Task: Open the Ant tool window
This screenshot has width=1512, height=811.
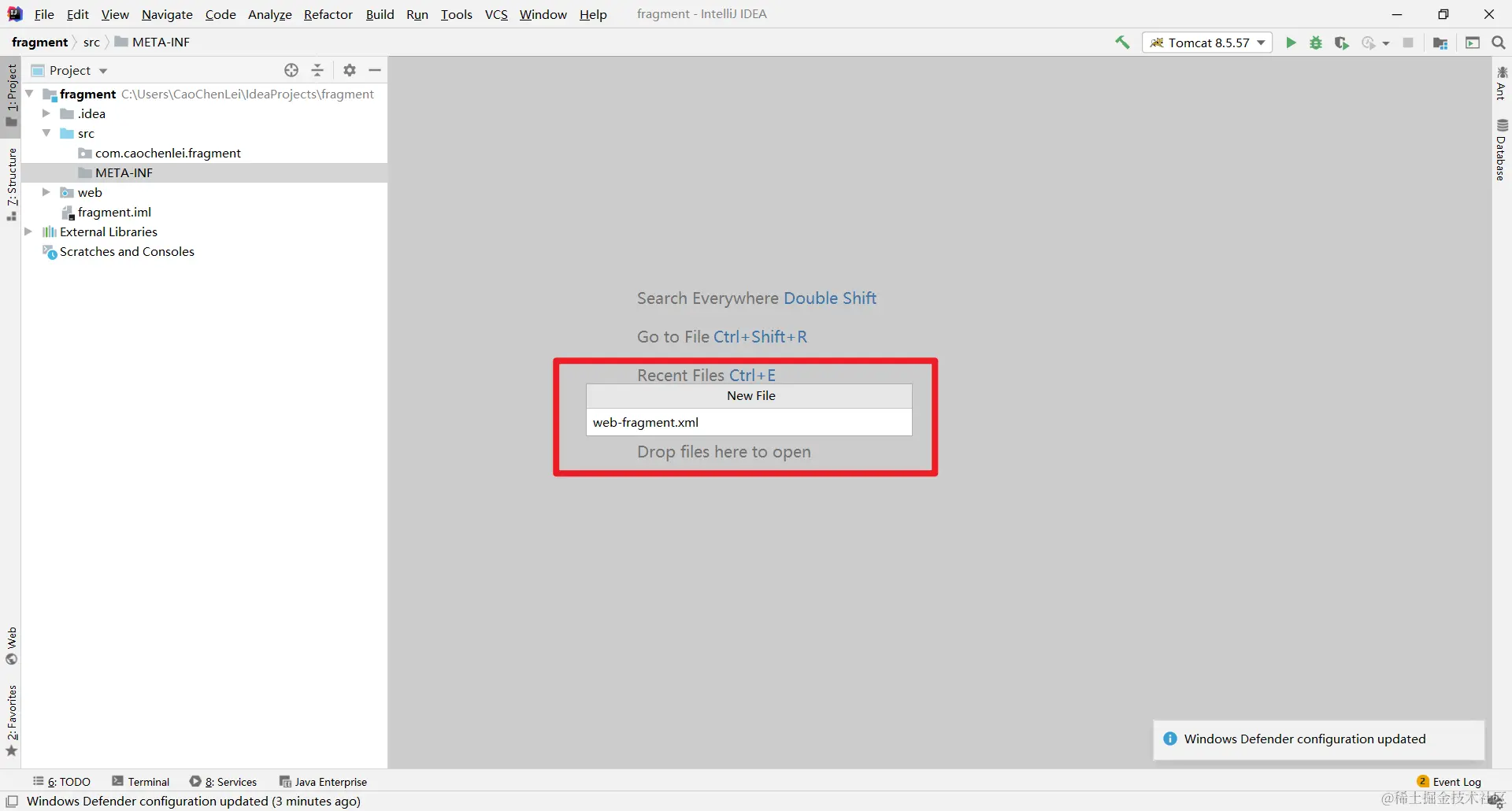Action: coord(1501,83)
